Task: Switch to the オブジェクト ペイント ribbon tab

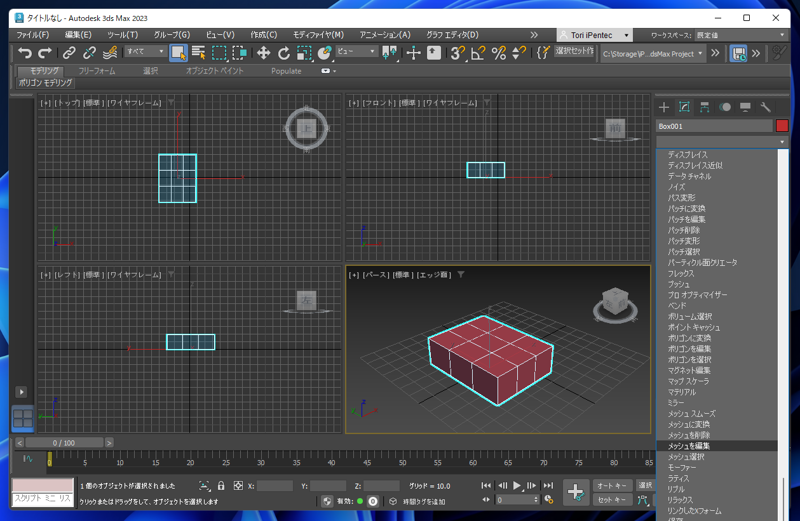Action: [x=214, y=71]
